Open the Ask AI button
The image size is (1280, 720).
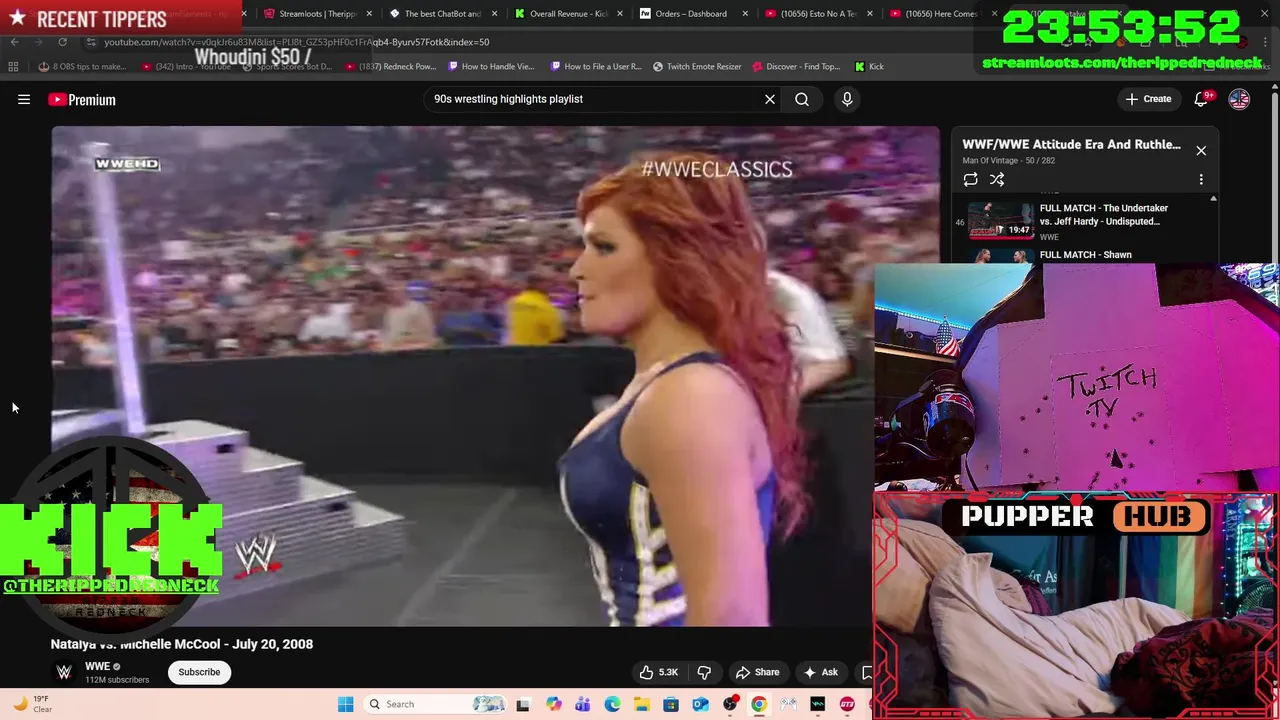[821, 672]
